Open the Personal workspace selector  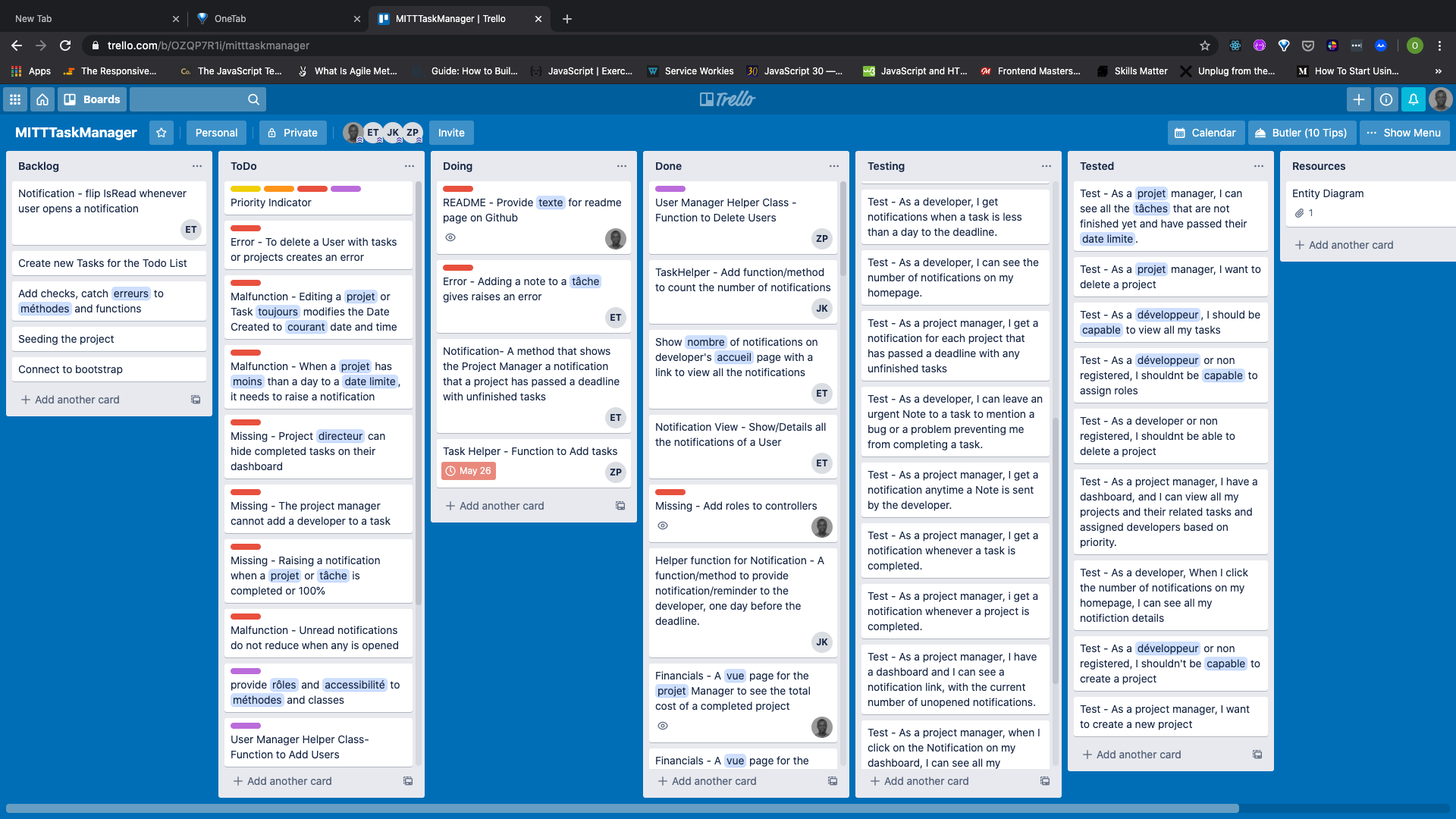tap(216, 132)
